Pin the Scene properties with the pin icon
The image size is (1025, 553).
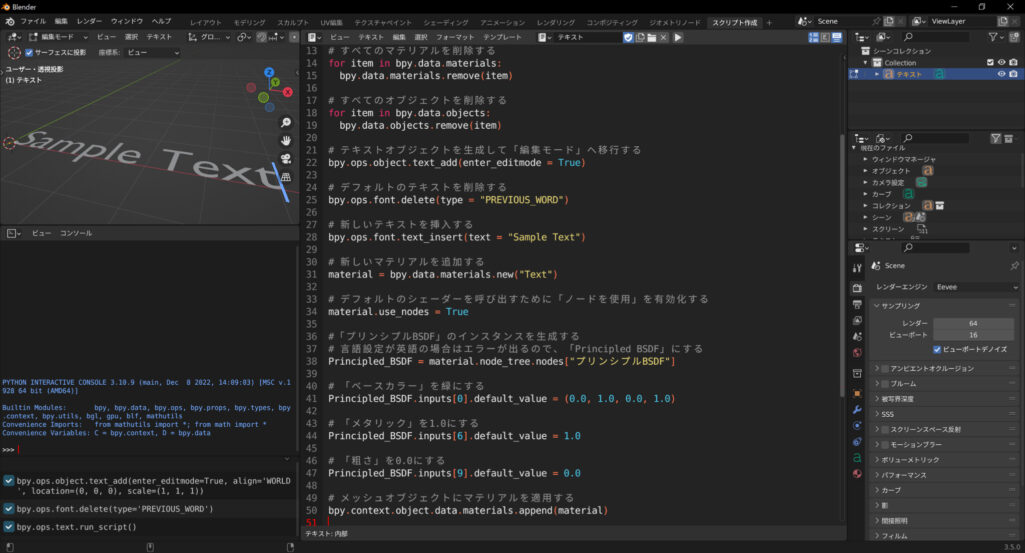[1014, 265]
